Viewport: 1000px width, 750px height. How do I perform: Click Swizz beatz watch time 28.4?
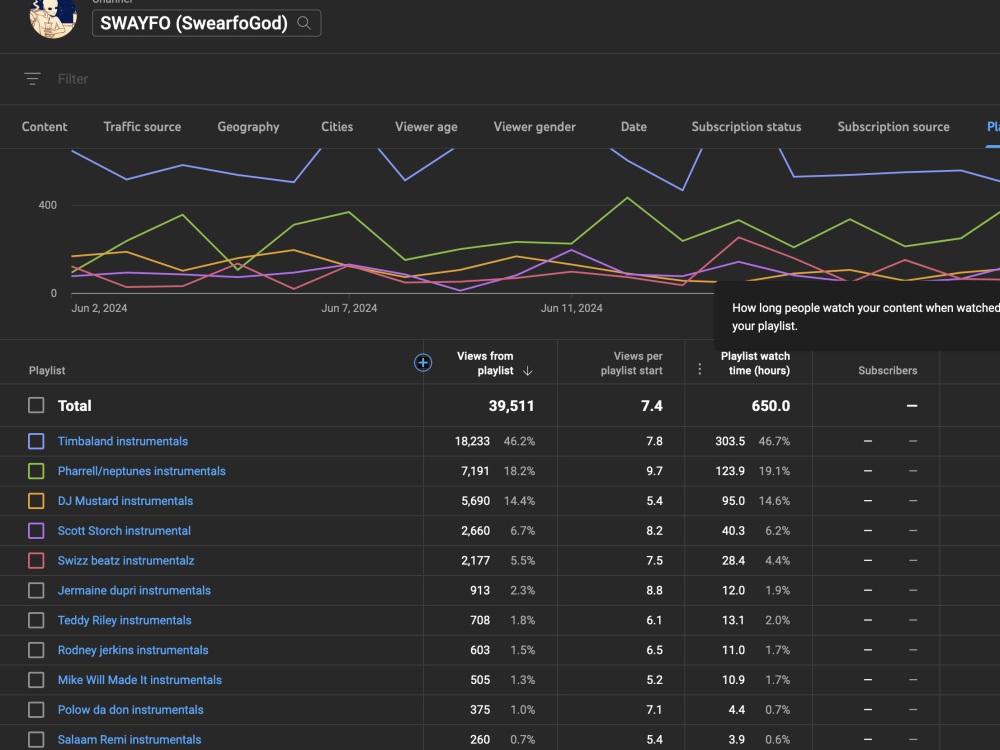pos(733,561)
